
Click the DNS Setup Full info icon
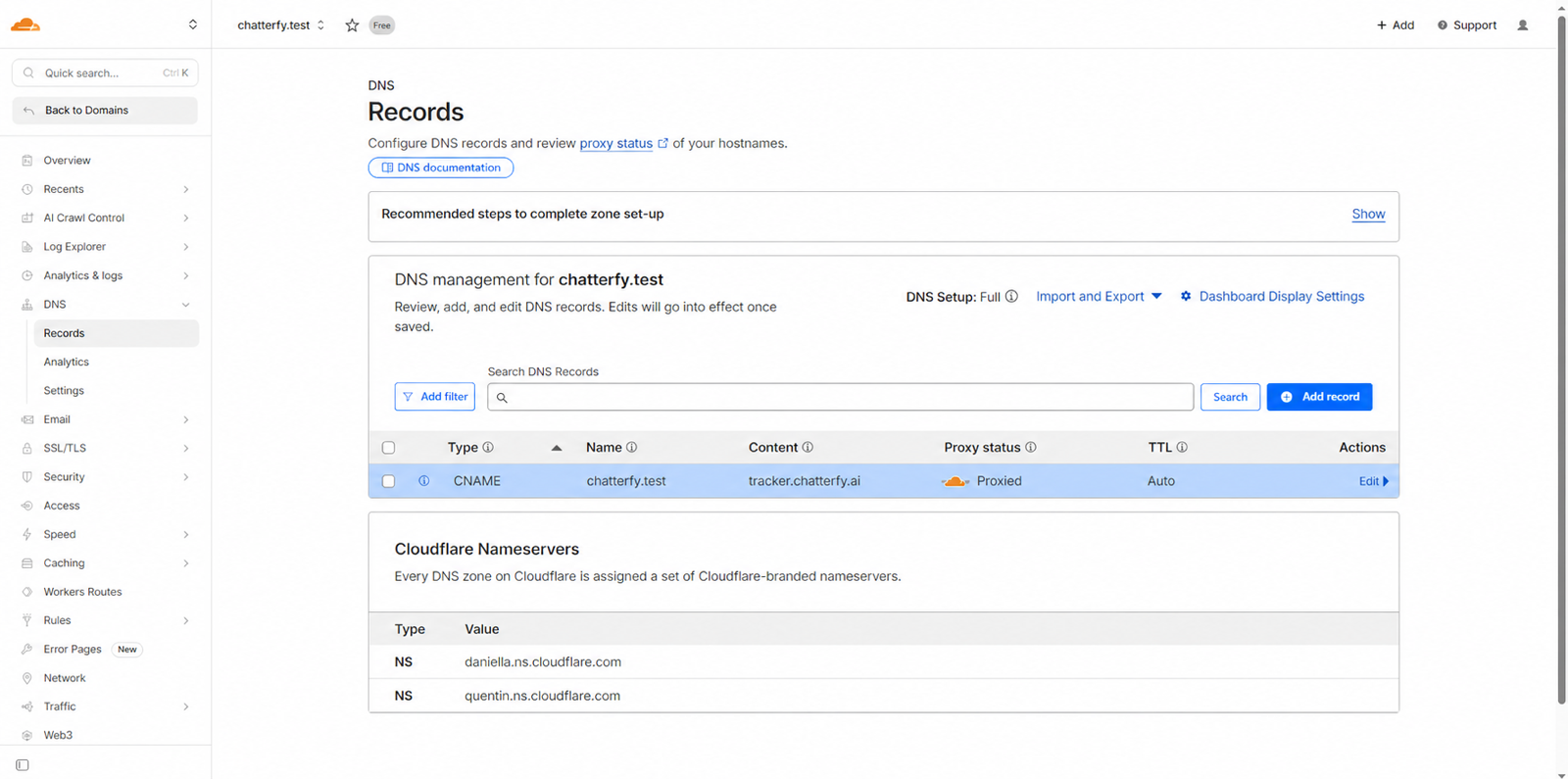1011,296
